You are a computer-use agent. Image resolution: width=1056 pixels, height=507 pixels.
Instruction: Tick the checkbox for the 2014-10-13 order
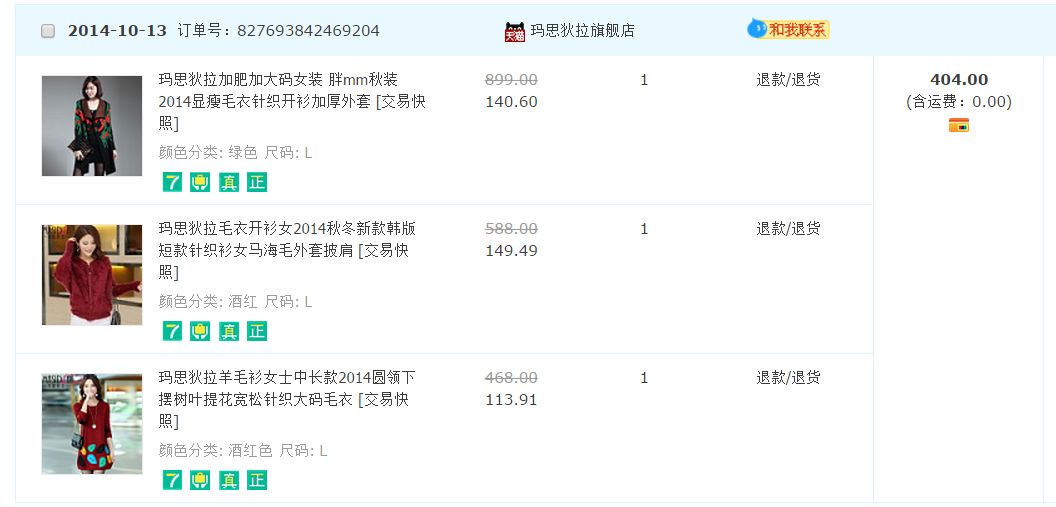pos(48,31)
